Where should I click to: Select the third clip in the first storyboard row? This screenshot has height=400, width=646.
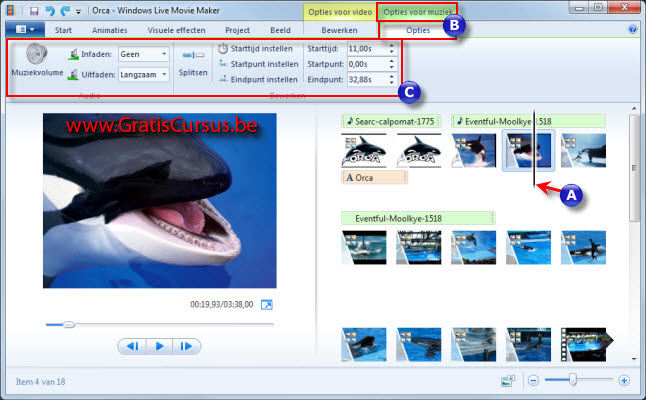473,150
